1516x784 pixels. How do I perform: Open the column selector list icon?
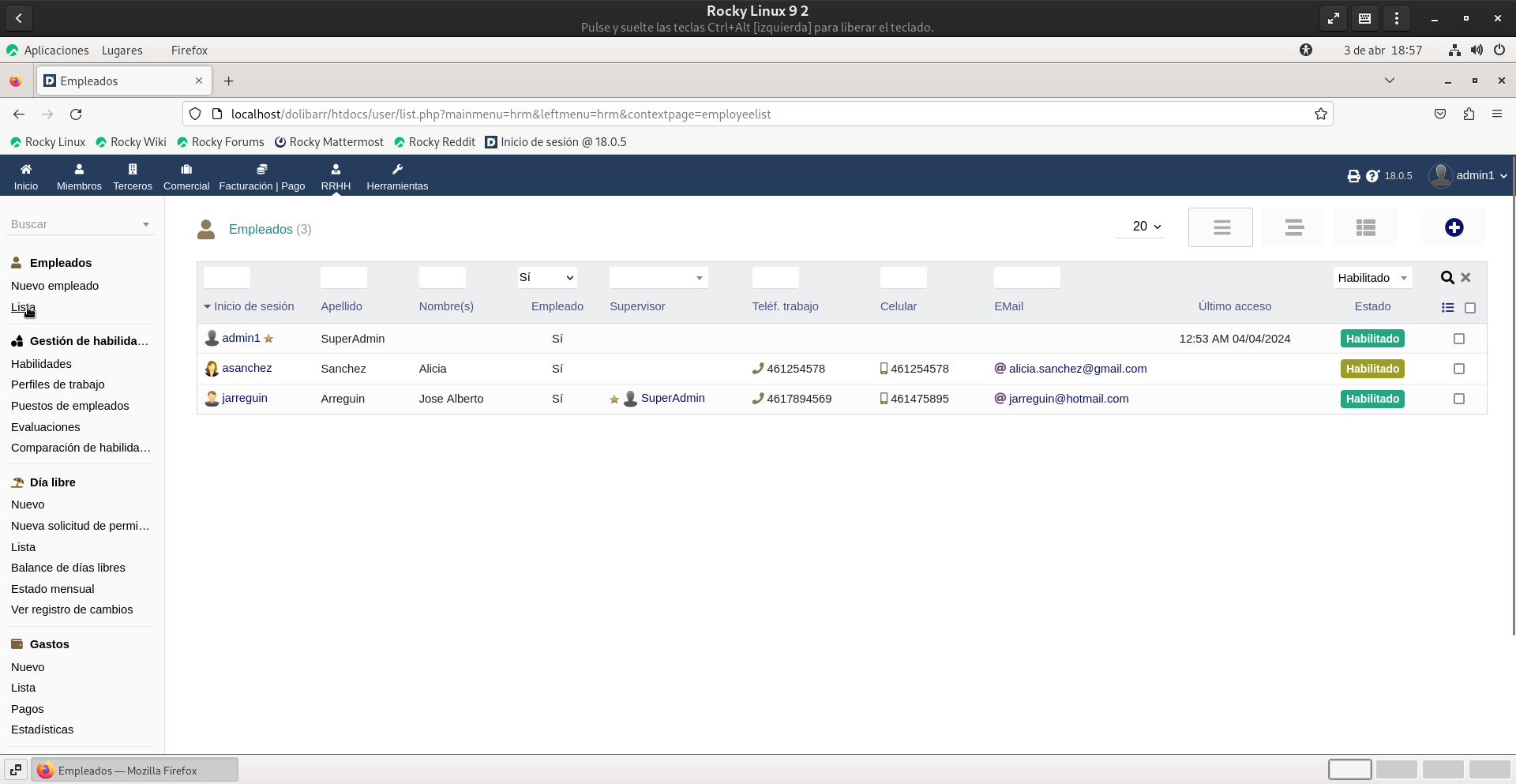click(x=1447, y=308)
